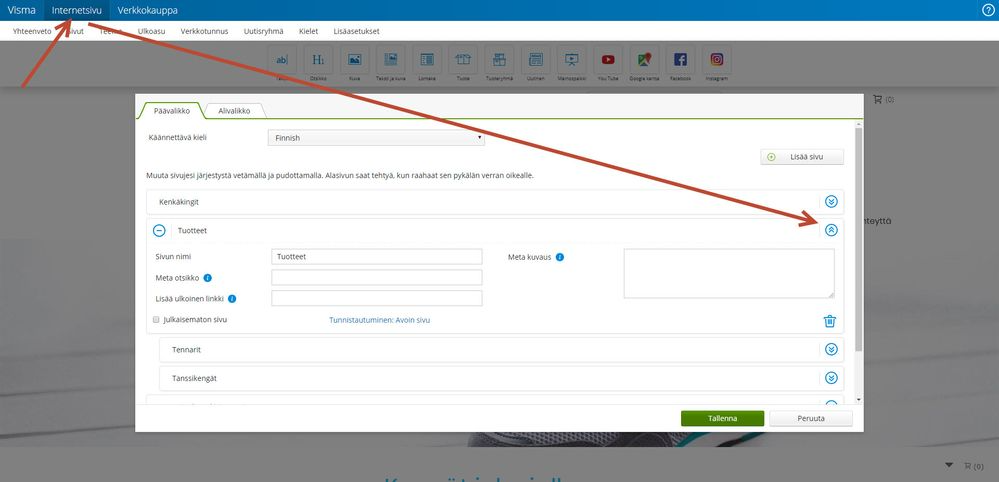This screenshot has width=999, height=482.
Task: Open dropdown arrow beside the bottom cart
Action: click(x=949, y=465)
